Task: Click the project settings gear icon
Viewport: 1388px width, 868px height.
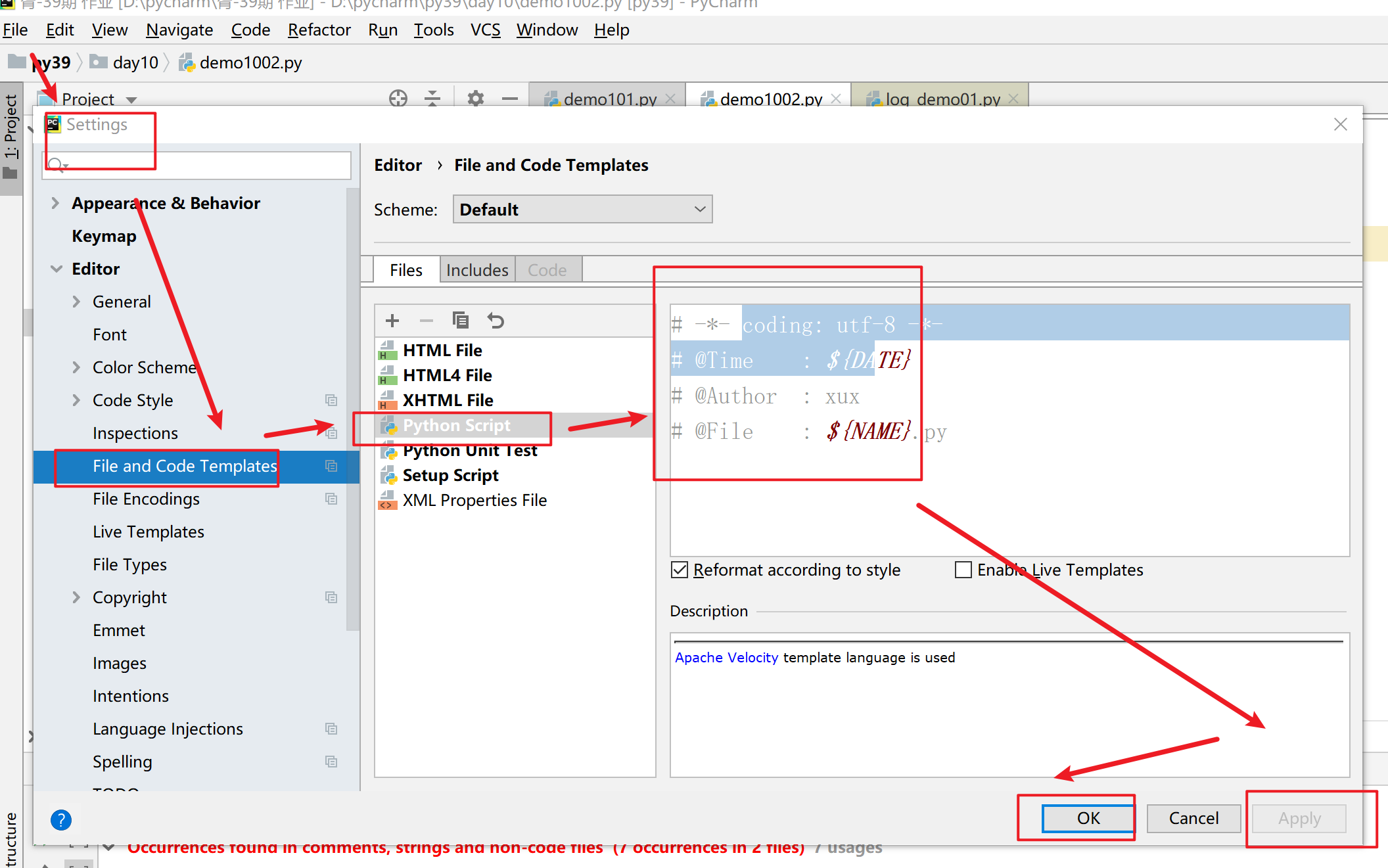Action: (x=475, y=99)
